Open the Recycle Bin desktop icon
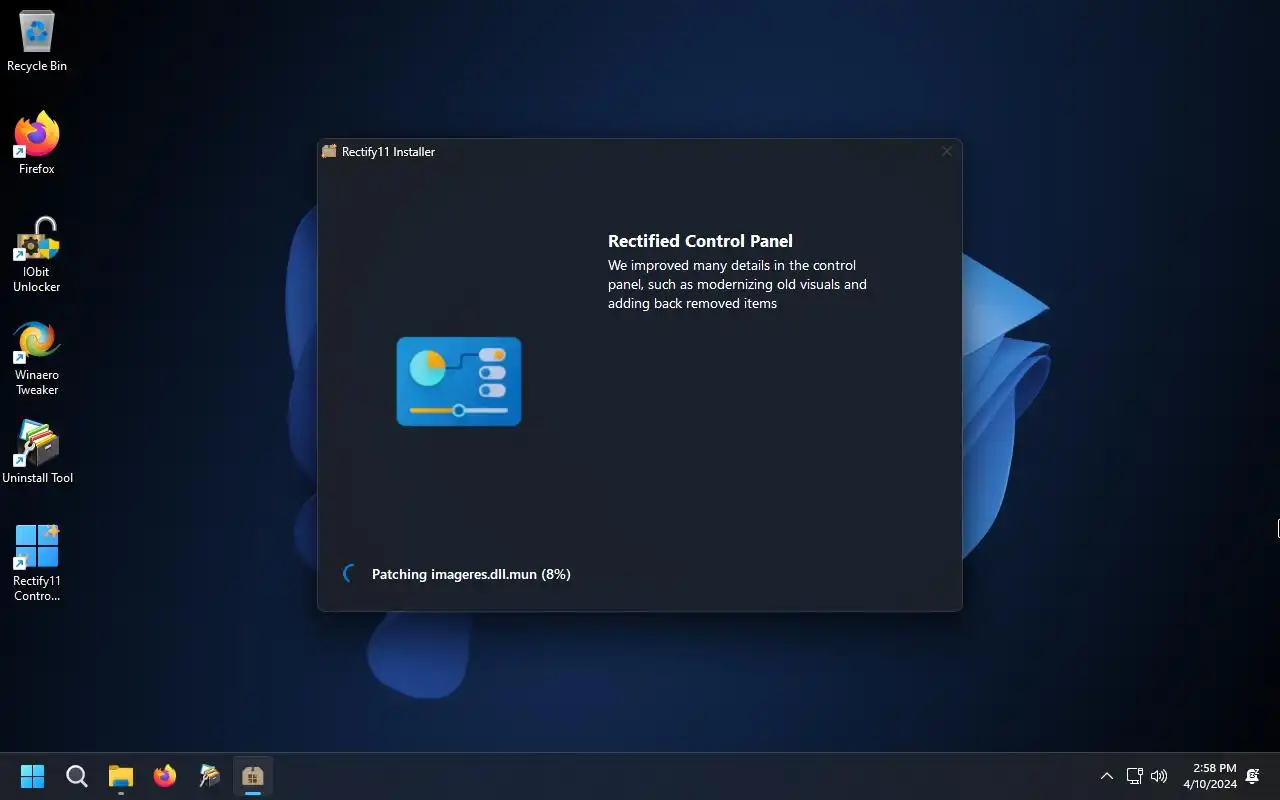 click(x=37, y=42)
